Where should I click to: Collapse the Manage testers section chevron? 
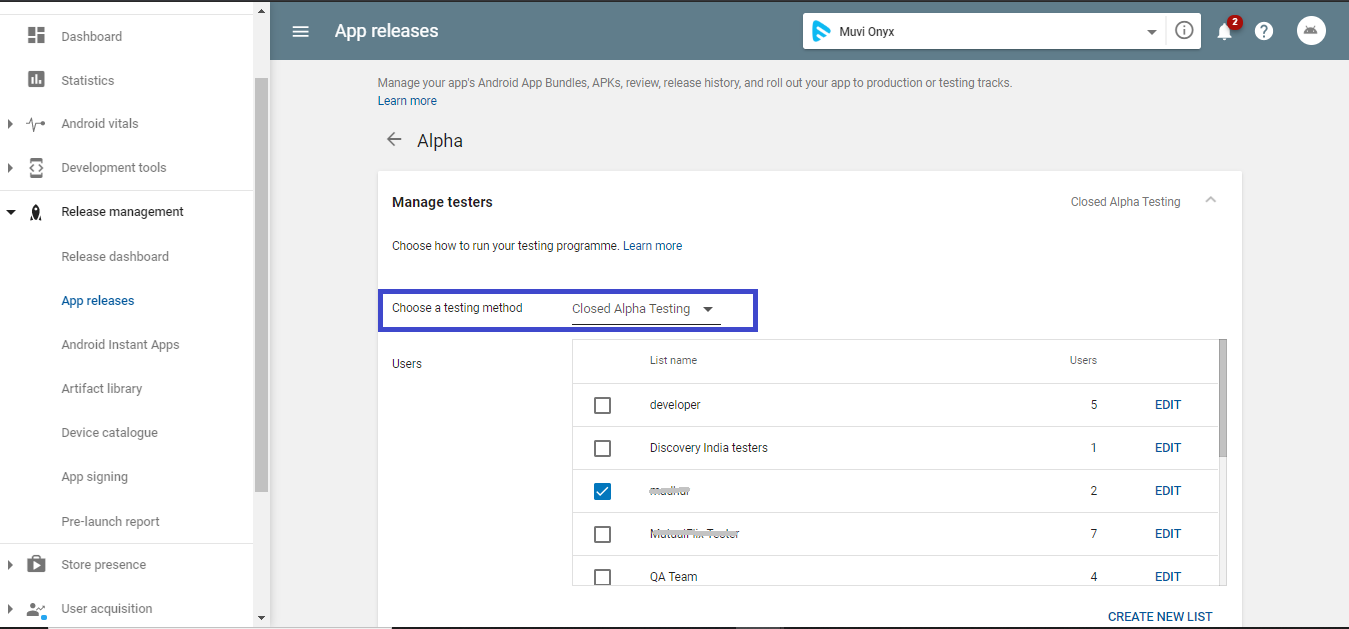(1211, 201)
